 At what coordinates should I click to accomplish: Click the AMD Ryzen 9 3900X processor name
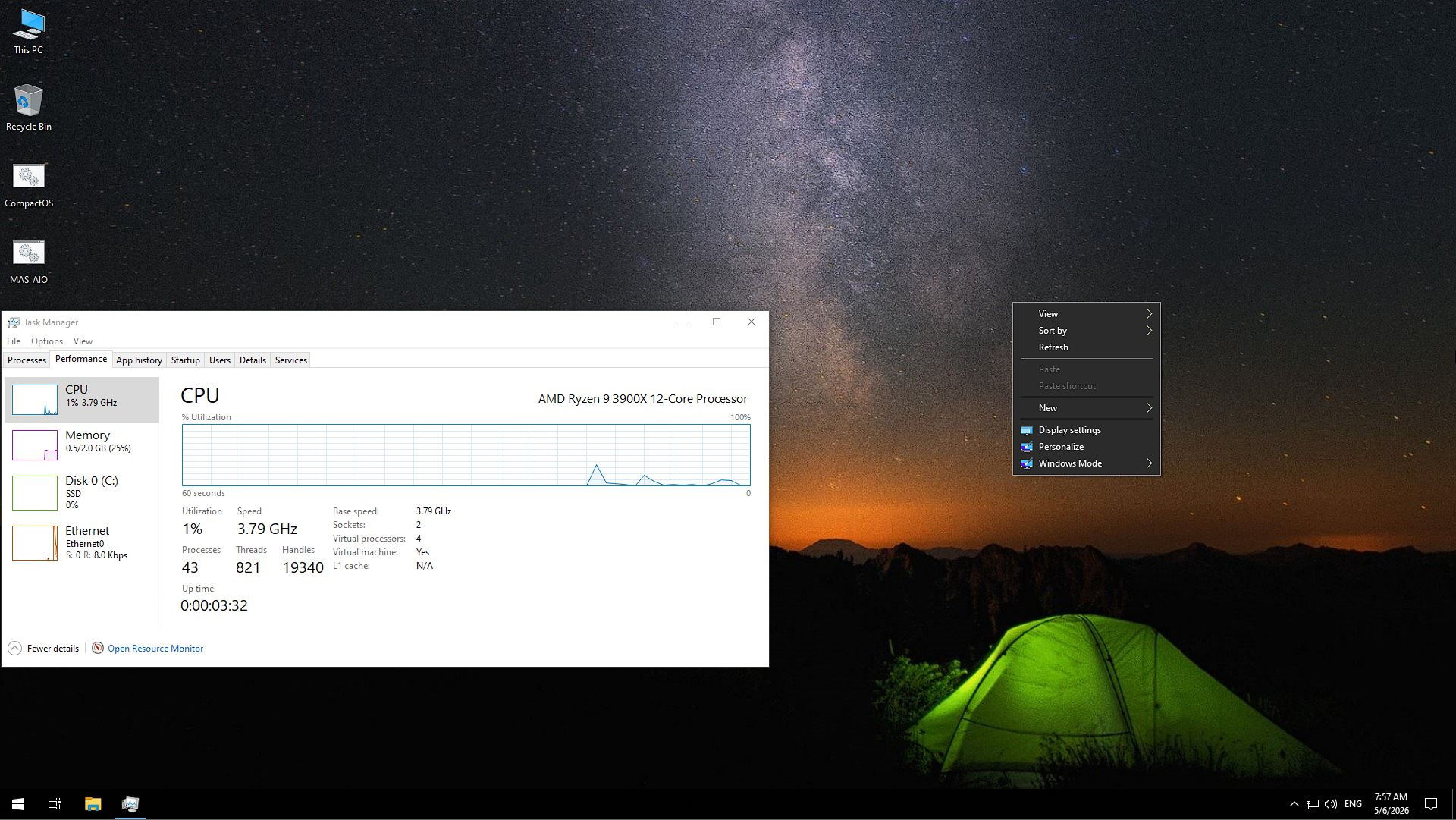pyautogui.click(x=643, y=399)
